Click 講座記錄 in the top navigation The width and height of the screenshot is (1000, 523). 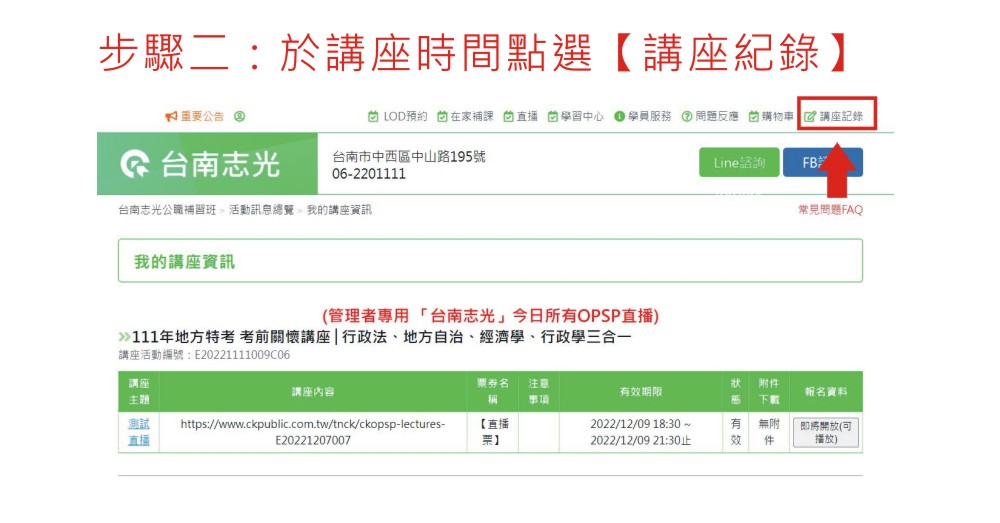pyautogui.click(x=834, y=117)
